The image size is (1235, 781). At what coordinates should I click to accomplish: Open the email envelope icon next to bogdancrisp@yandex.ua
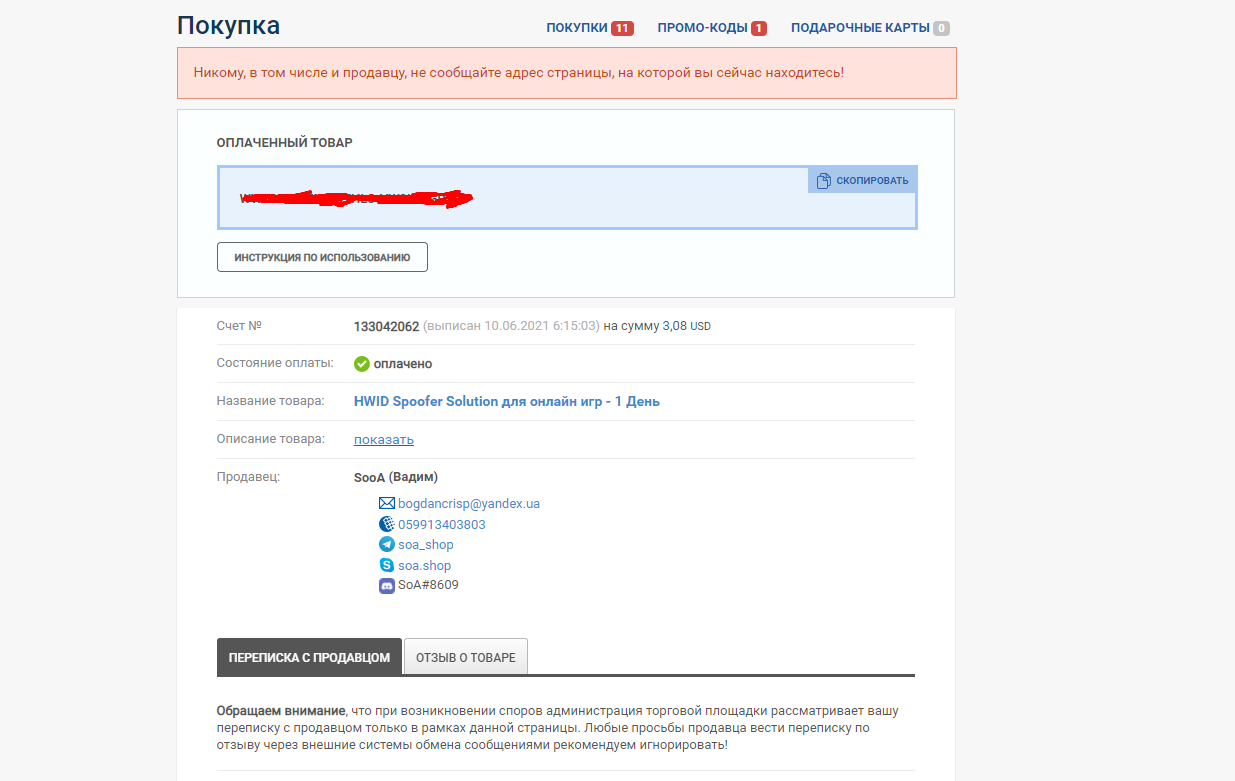tap(386, 503)
